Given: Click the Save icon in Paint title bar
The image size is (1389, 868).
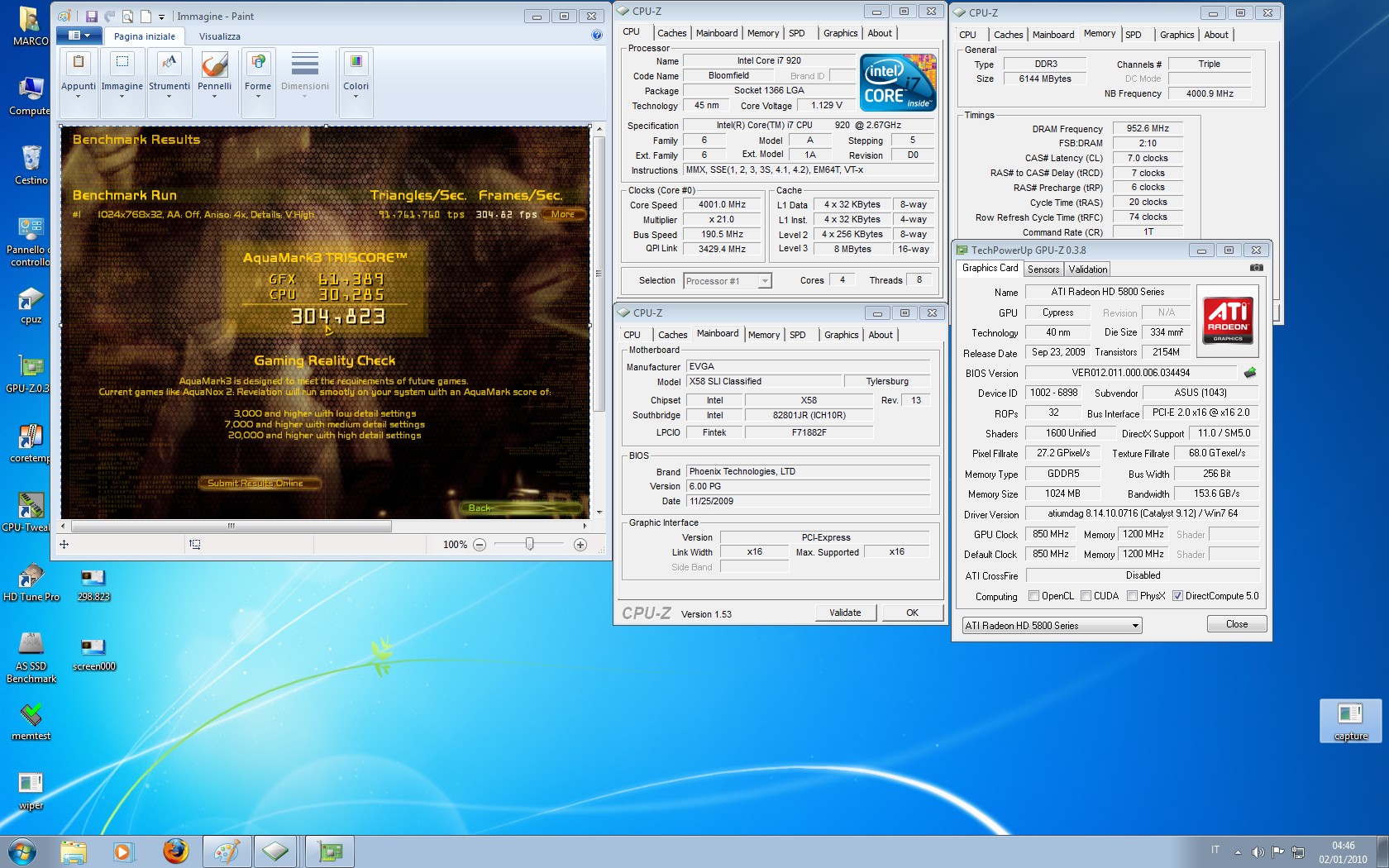Looking at the screenshot, I should point(91,16).
